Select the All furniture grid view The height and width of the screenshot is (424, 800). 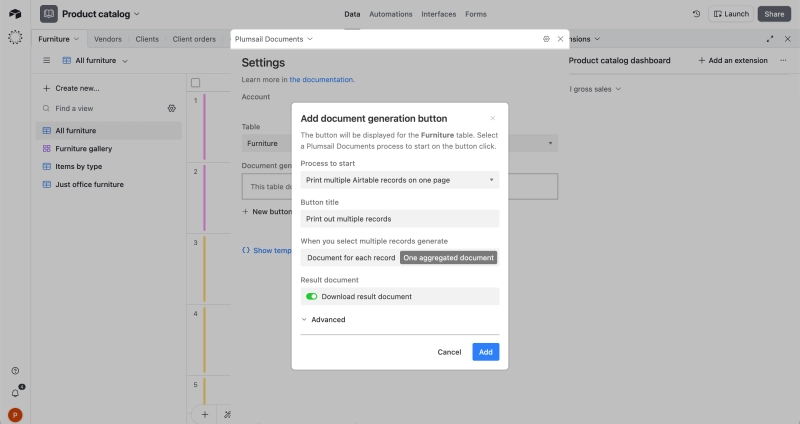click(109, 131)
